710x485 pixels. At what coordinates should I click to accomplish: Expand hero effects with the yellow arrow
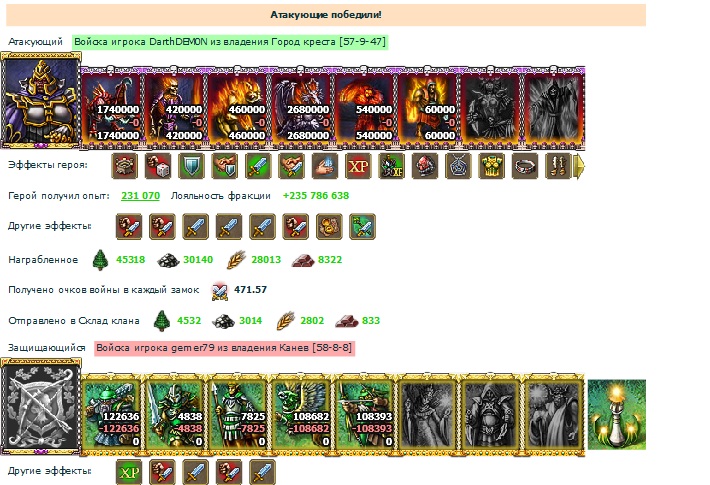[x=579, y=166]
